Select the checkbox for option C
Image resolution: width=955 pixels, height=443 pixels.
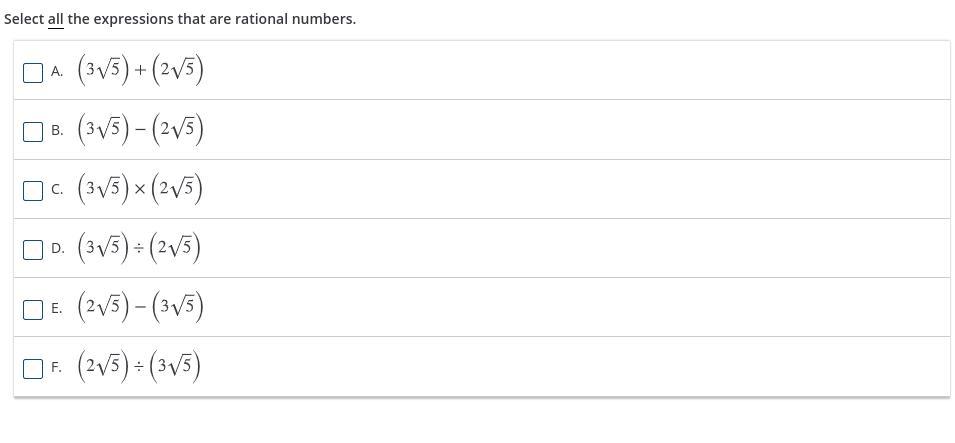click(x=33, y=190)
